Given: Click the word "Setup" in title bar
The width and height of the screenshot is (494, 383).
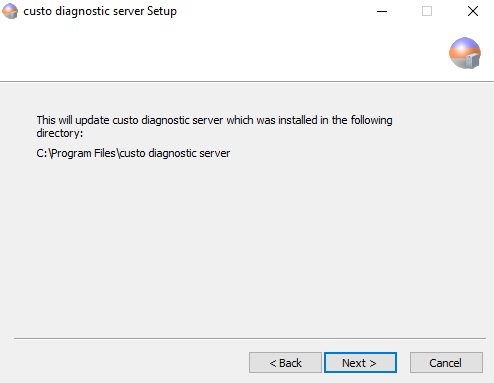Looking at the screenshot, I should point(162,11).
